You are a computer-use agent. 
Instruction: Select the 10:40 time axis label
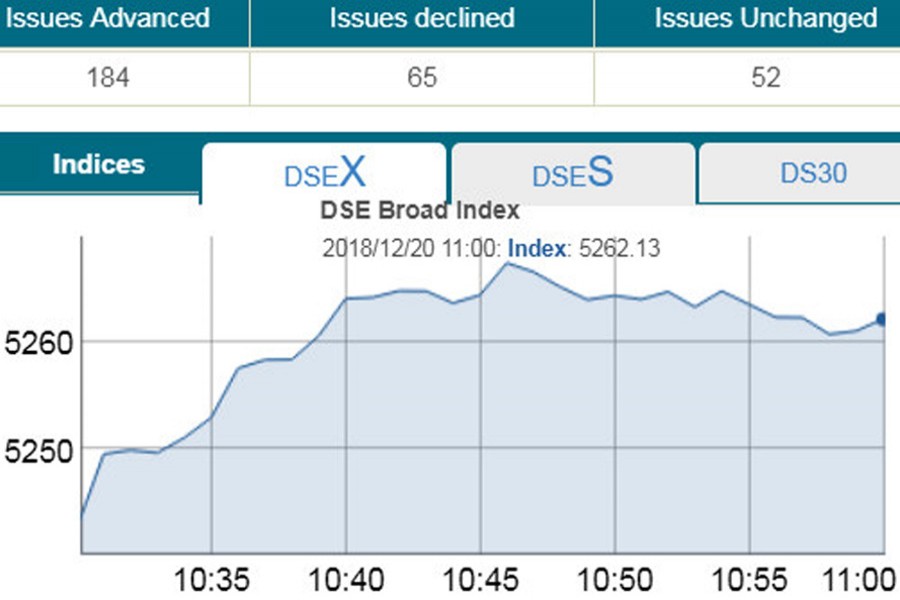[x=345, y=579]
